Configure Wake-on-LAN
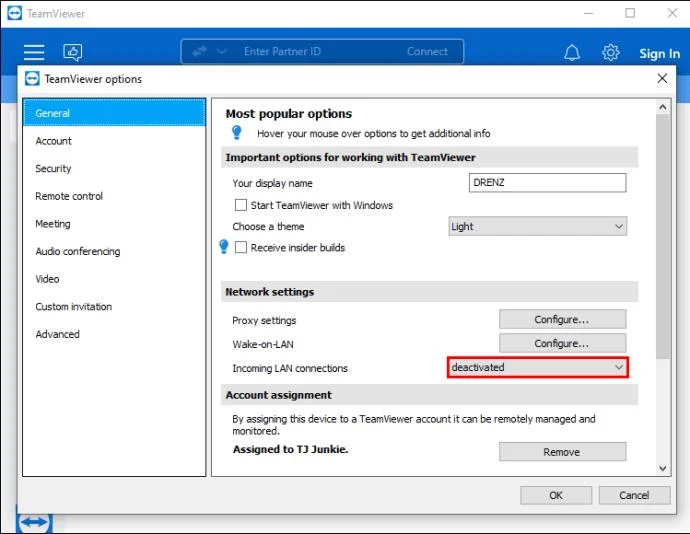Screen dimensions: 690x534 pyautogui.click(x=562, y=343)
